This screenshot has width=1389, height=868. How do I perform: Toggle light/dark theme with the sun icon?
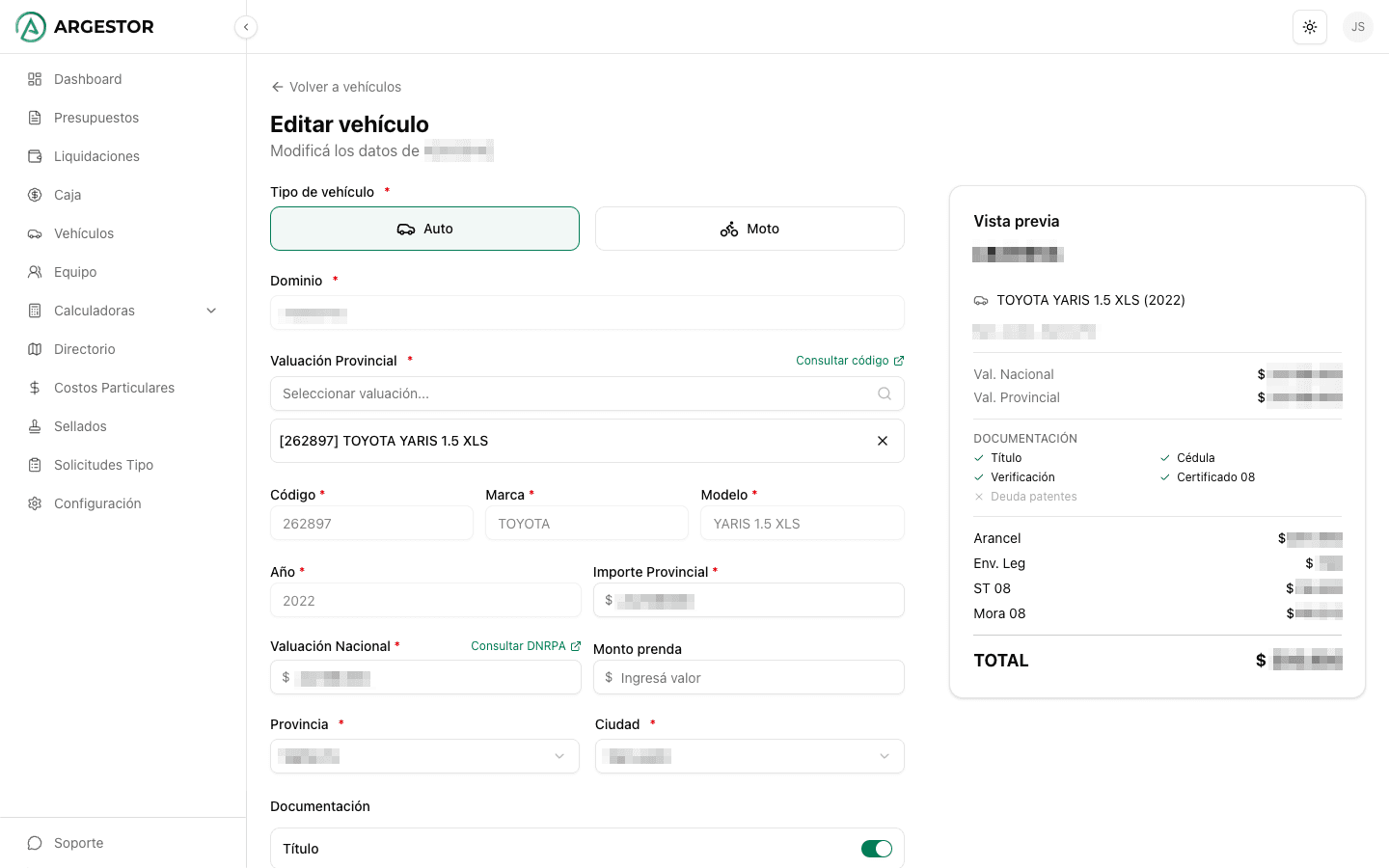1309,27
